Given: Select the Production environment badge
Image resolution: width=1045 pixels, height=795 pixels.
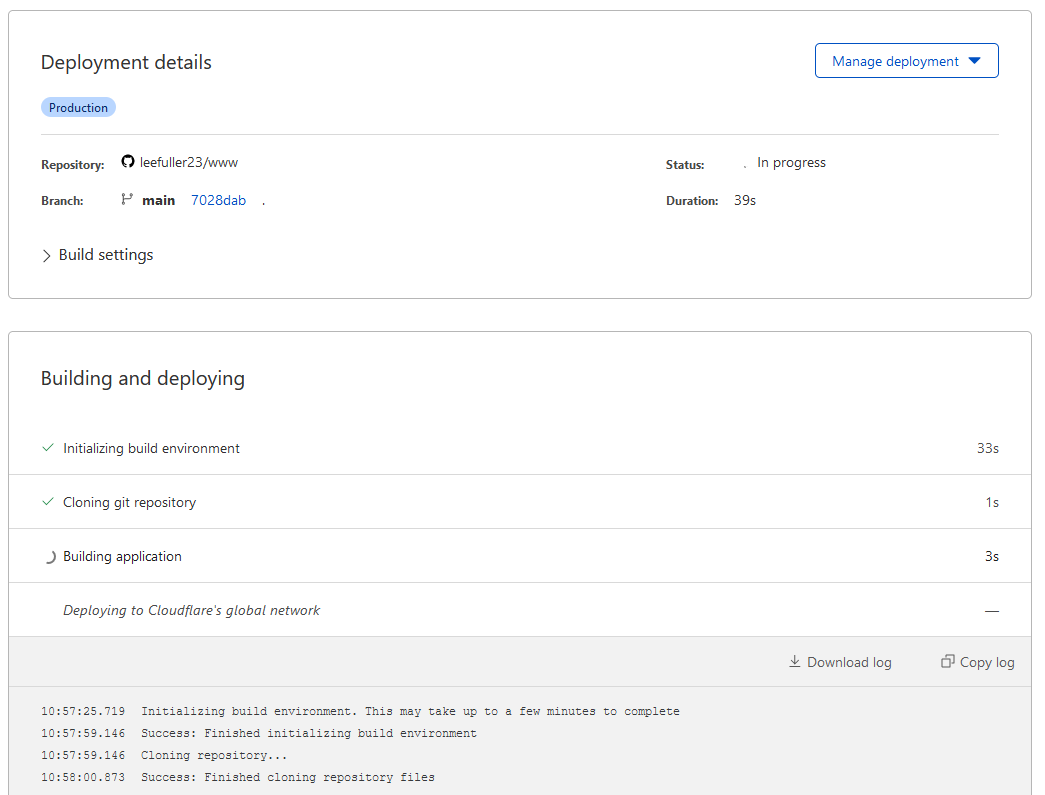Looking at the screenshot, I should pyautogui.click(x=78, y=107).
